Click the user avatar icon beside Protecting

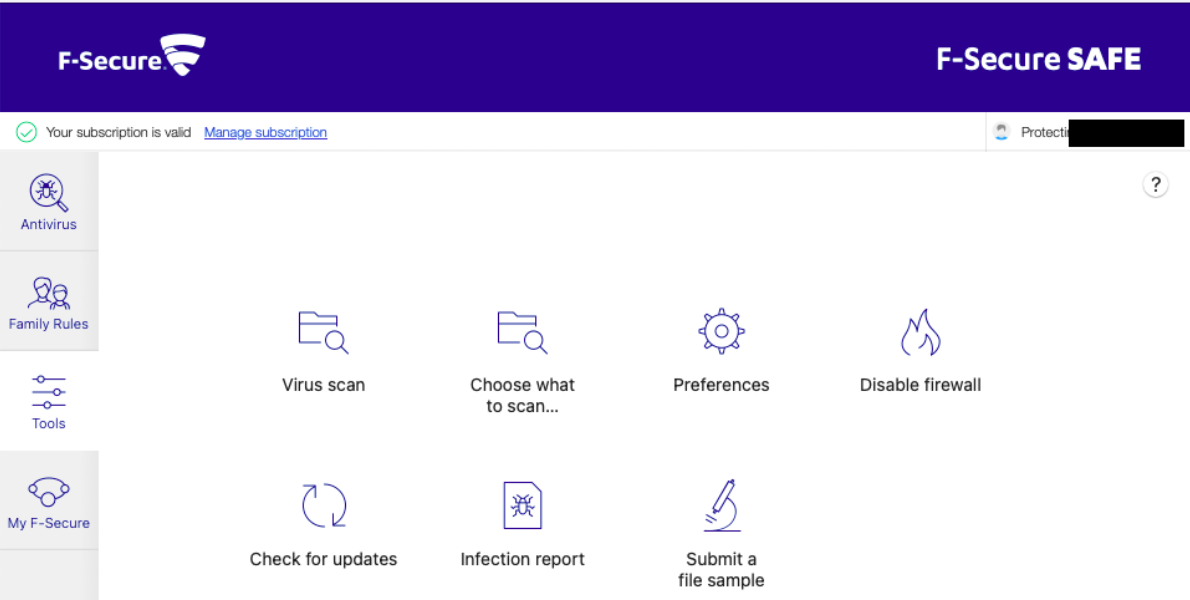point(1002,132)
